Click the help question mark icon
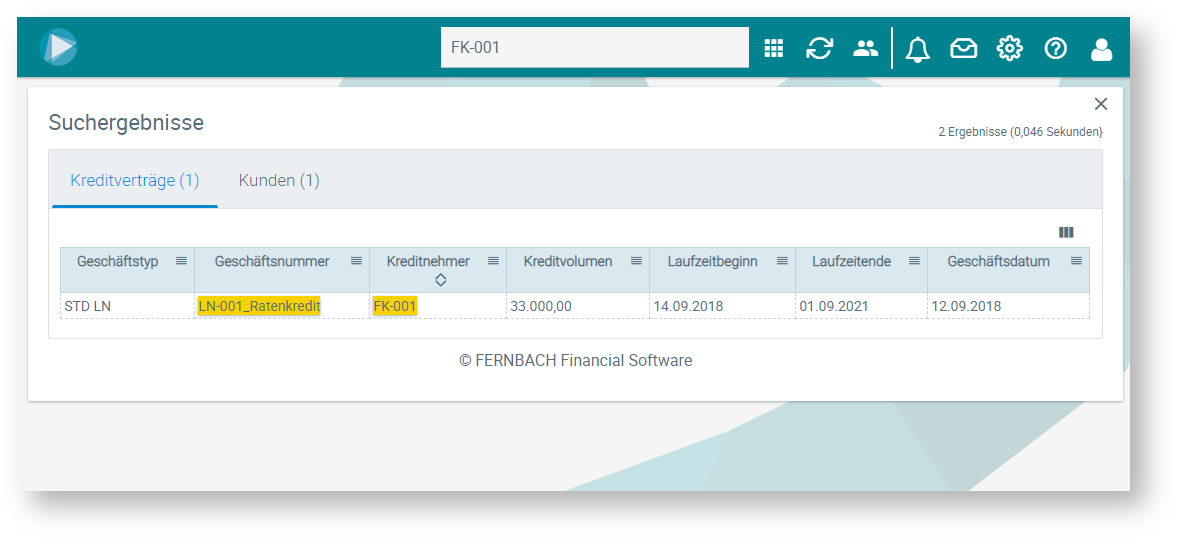This screenshot has height=539, width=1178. 1055,48
